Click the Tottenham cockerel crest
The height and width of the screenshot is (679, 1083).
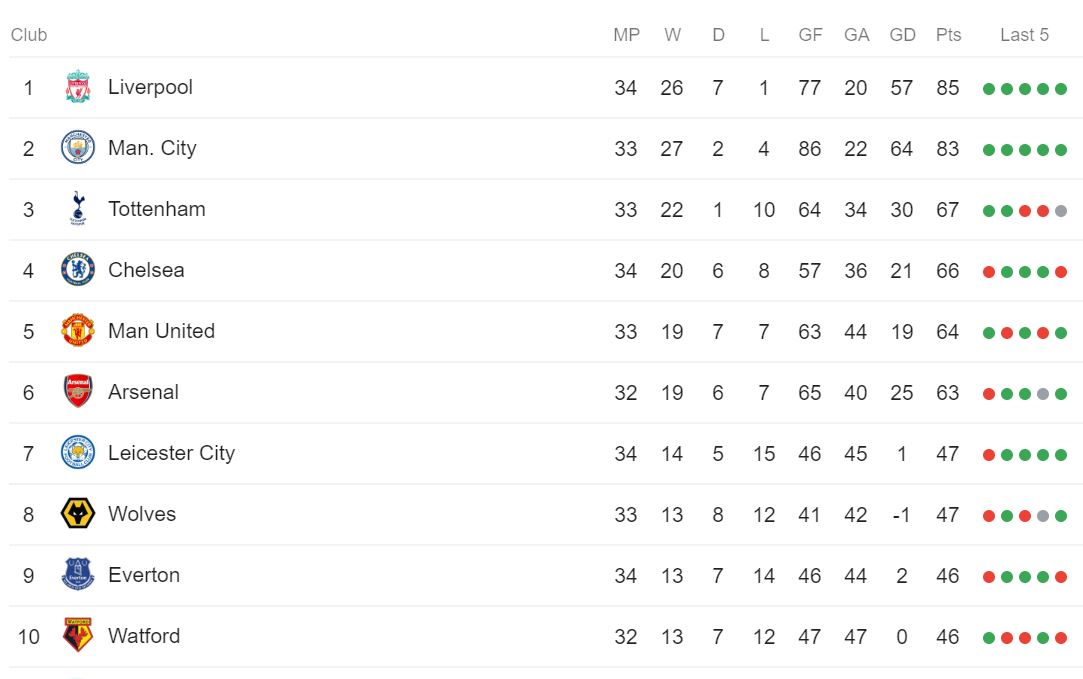click(x=78, y=209)
